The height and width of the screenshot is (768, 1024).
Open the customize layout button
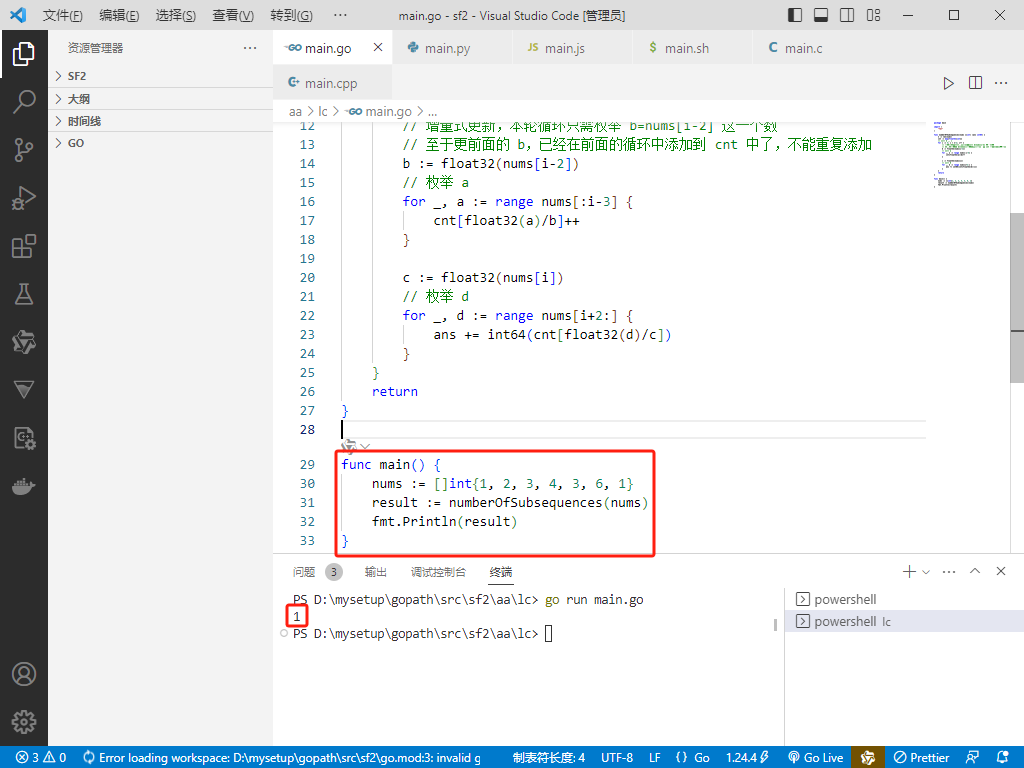tap(873, 15)
